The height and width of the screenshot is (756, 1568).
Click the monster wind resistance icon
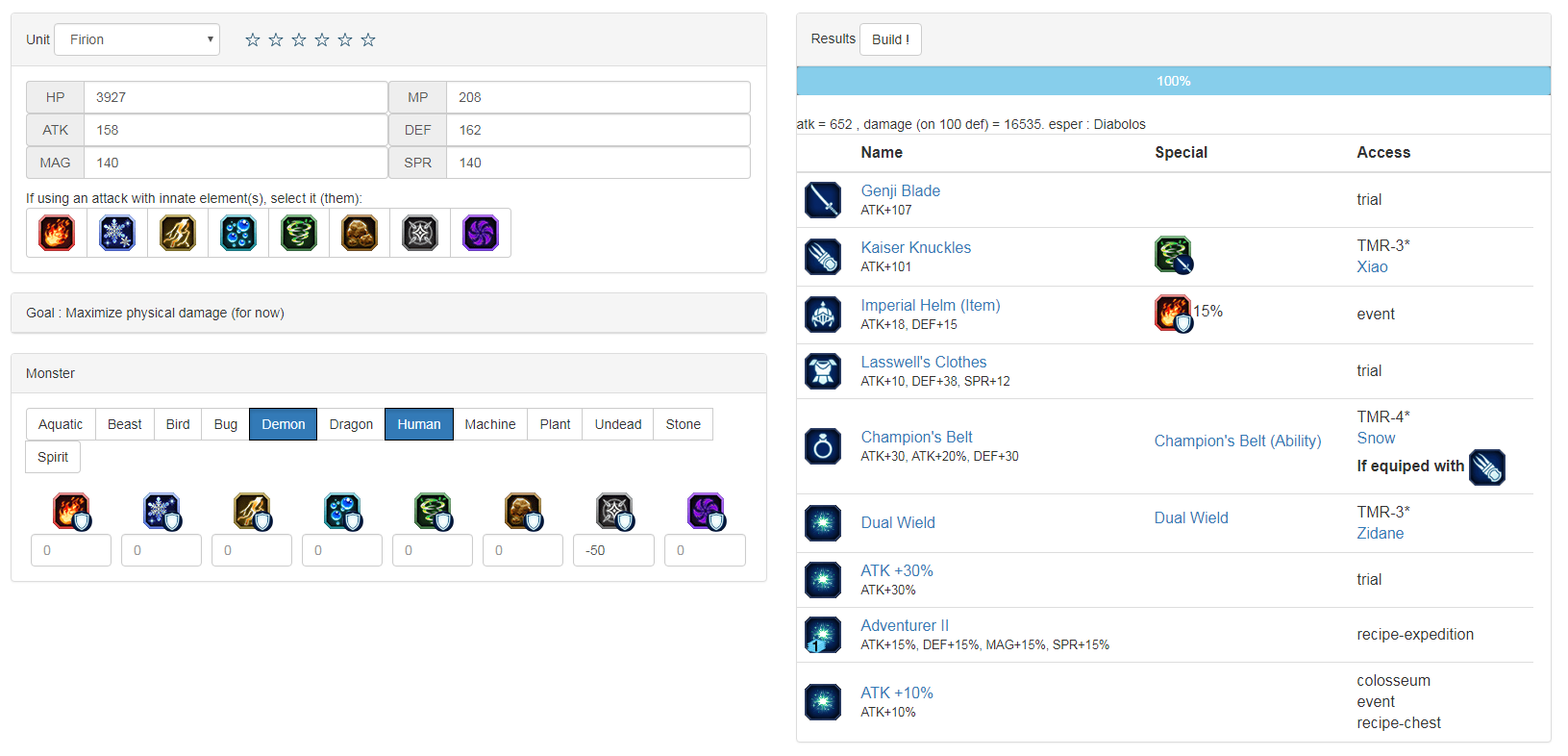433,512
